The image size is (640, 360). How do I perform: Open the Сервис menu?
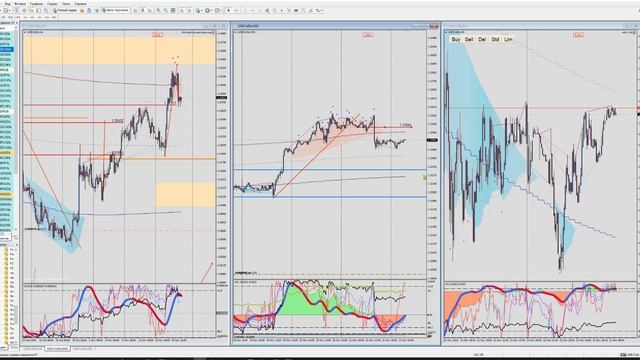52,4
